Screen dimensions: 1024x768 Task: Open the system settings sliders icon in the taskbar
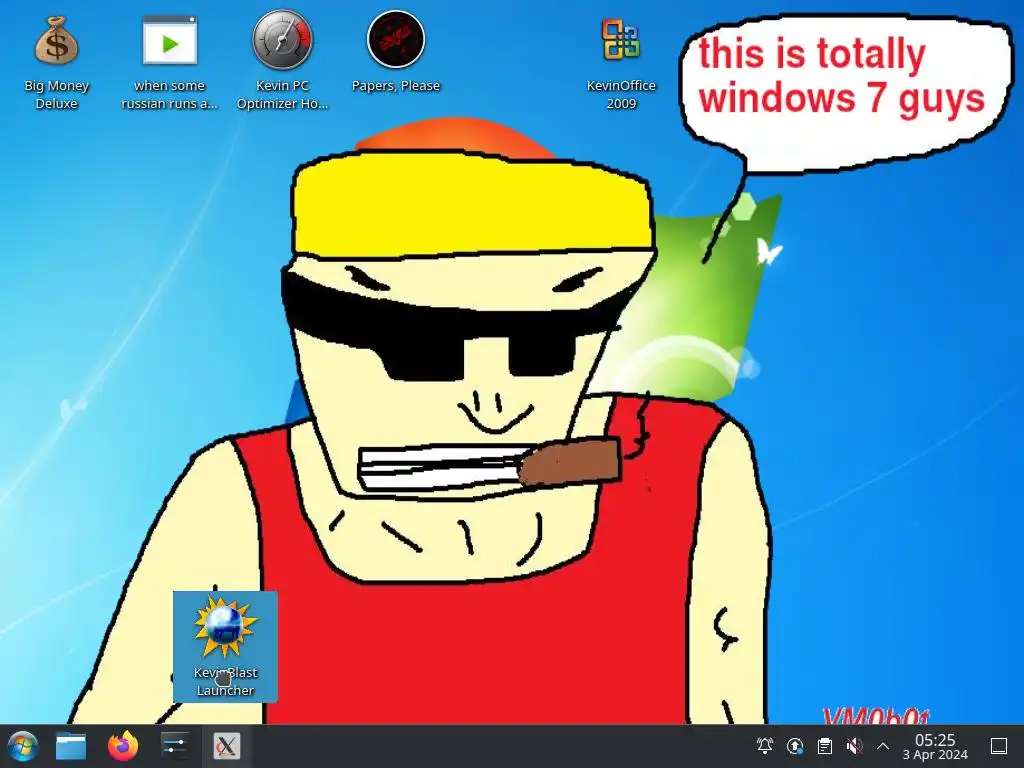(x=174, y=746)
